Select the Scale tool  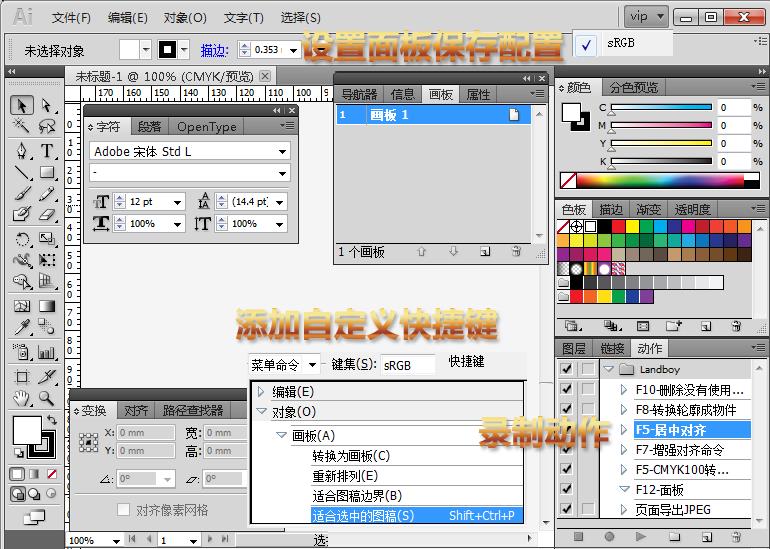pyautogui.click(x=47, y=239)
